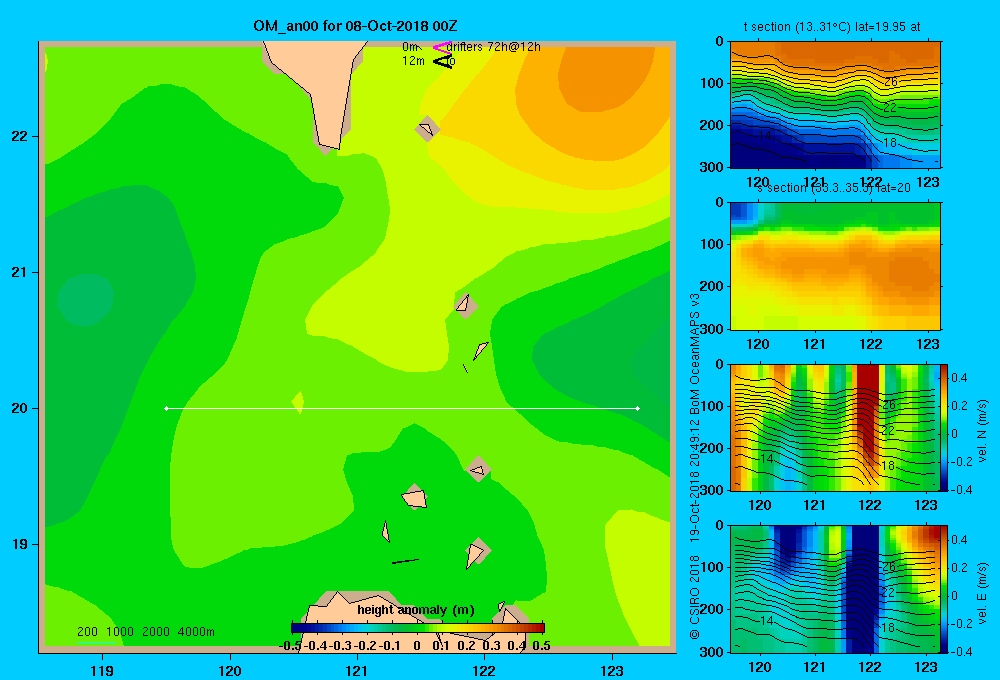Click the 'vel. N (m/s)' axis label
The image size is (1000, 680).
(x=982, y=431)
